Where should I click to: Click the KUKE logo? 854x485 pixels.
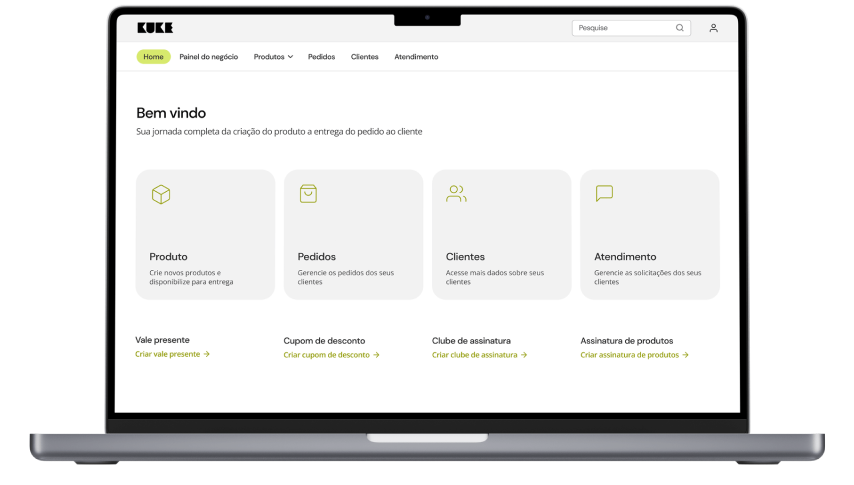click(155, 28)
